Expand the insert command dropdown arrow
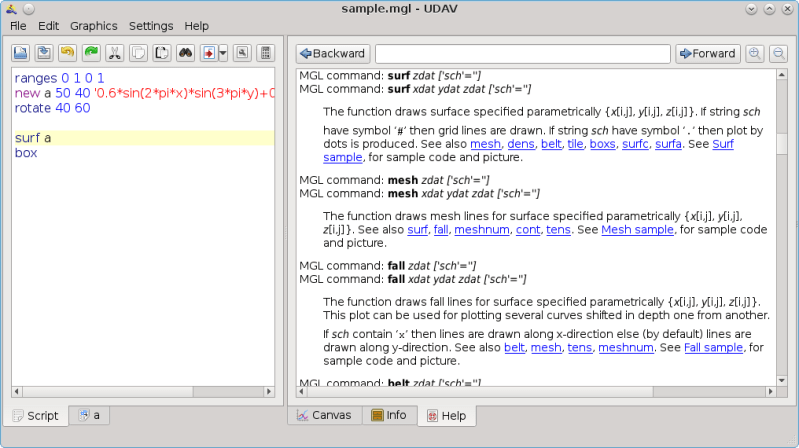The image size is (799, 448). point(223,53)
